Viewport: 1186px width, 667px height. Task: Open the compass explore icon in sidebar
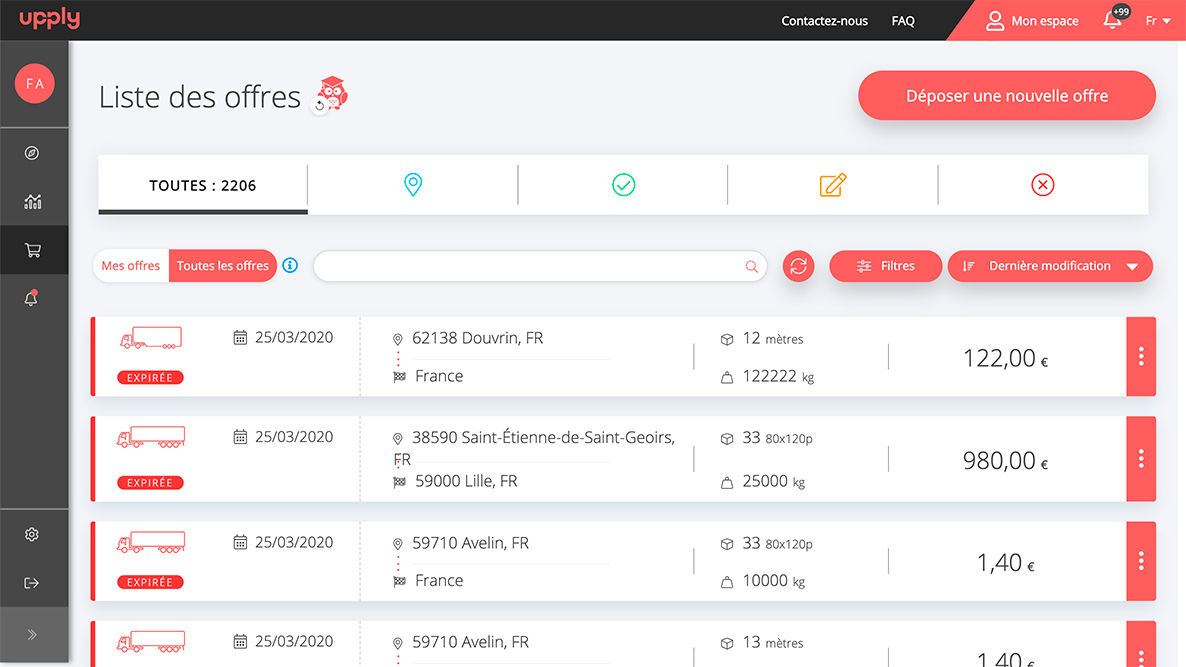point(32,153)
